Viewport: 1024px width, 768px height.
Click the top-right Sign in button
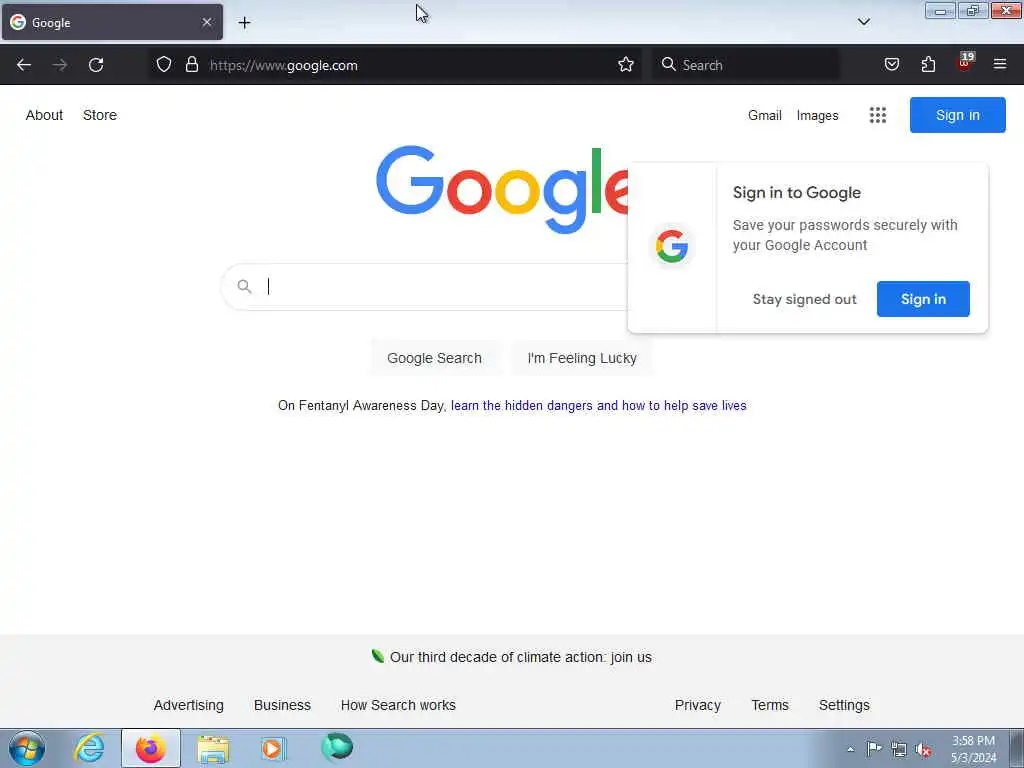coord(957,115)
